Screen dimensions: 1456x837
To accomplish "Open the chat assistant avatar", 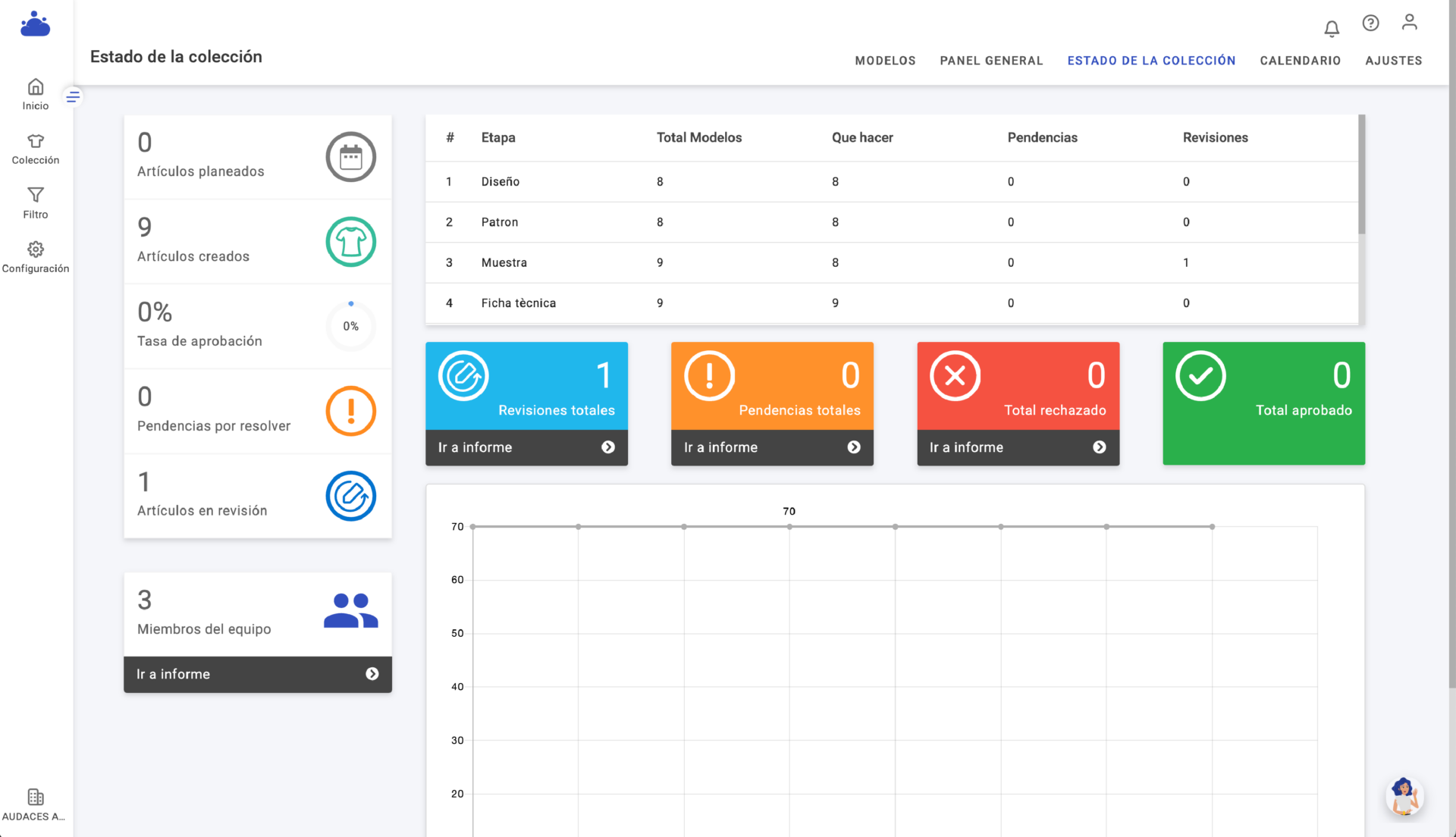I will point(1404,796).
